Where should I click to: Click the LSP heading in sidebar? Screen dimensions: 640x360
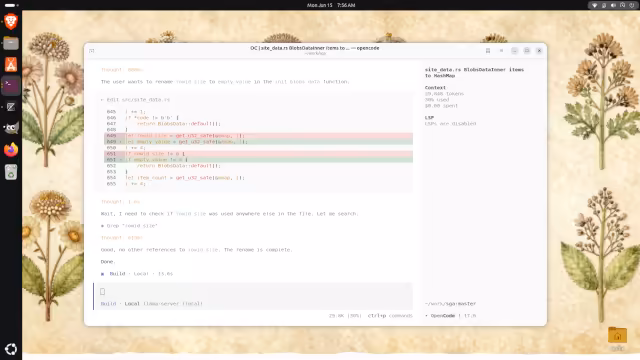coord(429,118)
